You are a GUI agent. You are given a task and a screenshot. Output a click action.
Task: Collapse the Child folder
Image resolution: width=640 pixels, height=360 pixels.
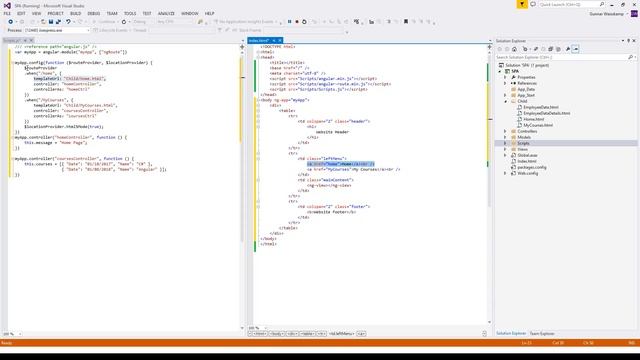(505, 101)
